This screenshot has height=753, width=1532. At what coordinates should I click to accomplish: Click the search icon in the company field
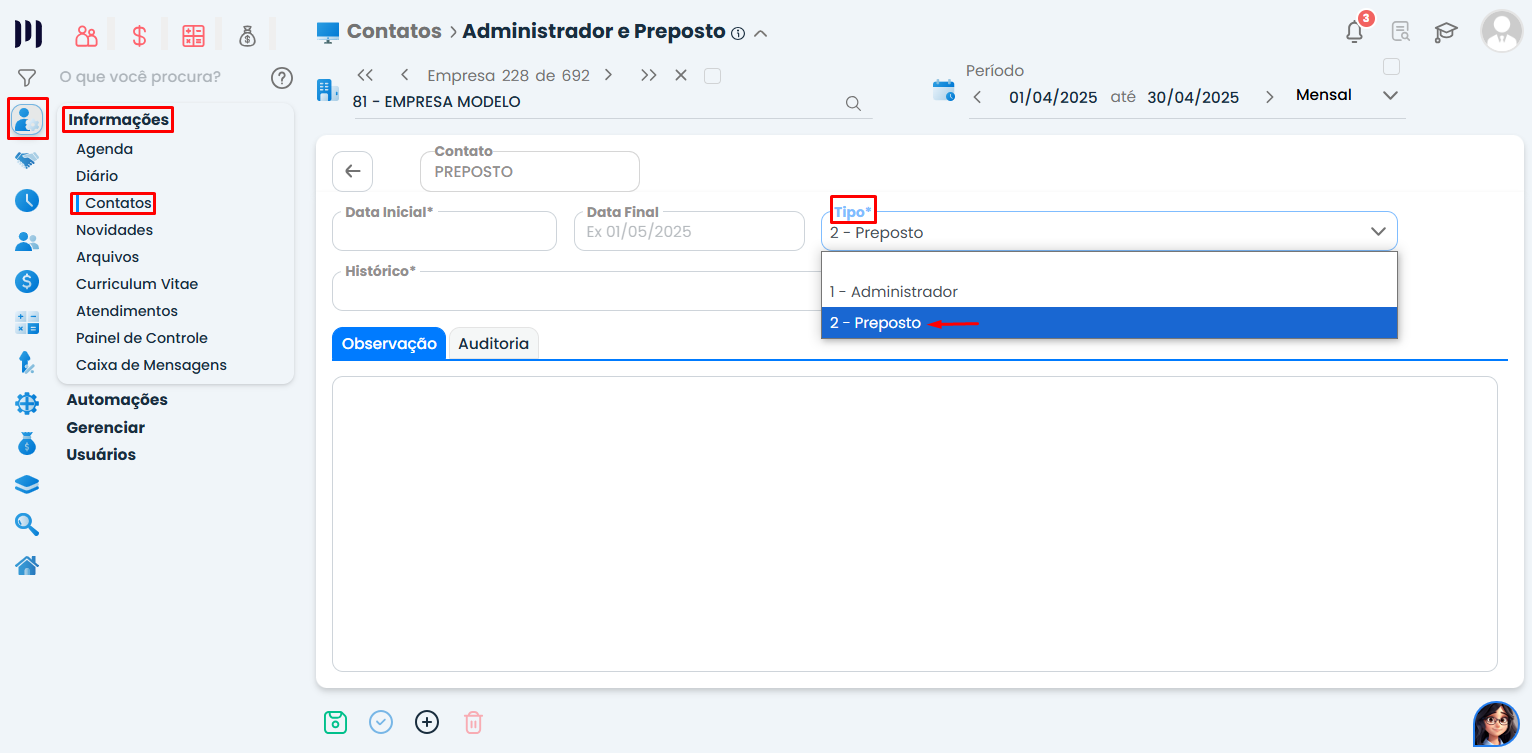[853, 103]
